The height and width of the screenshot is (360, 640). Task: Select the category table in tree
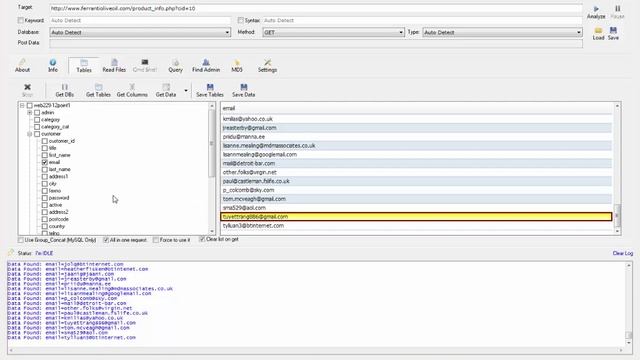50,120
